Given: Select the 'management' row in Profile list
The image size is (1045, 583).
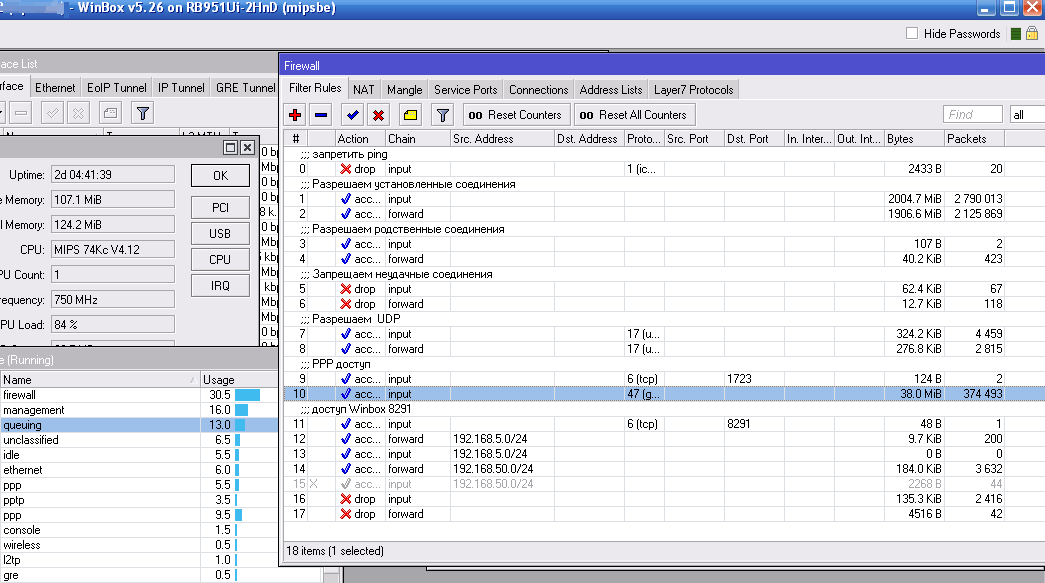Looking at the screenshot, I should tap(139, 410).
